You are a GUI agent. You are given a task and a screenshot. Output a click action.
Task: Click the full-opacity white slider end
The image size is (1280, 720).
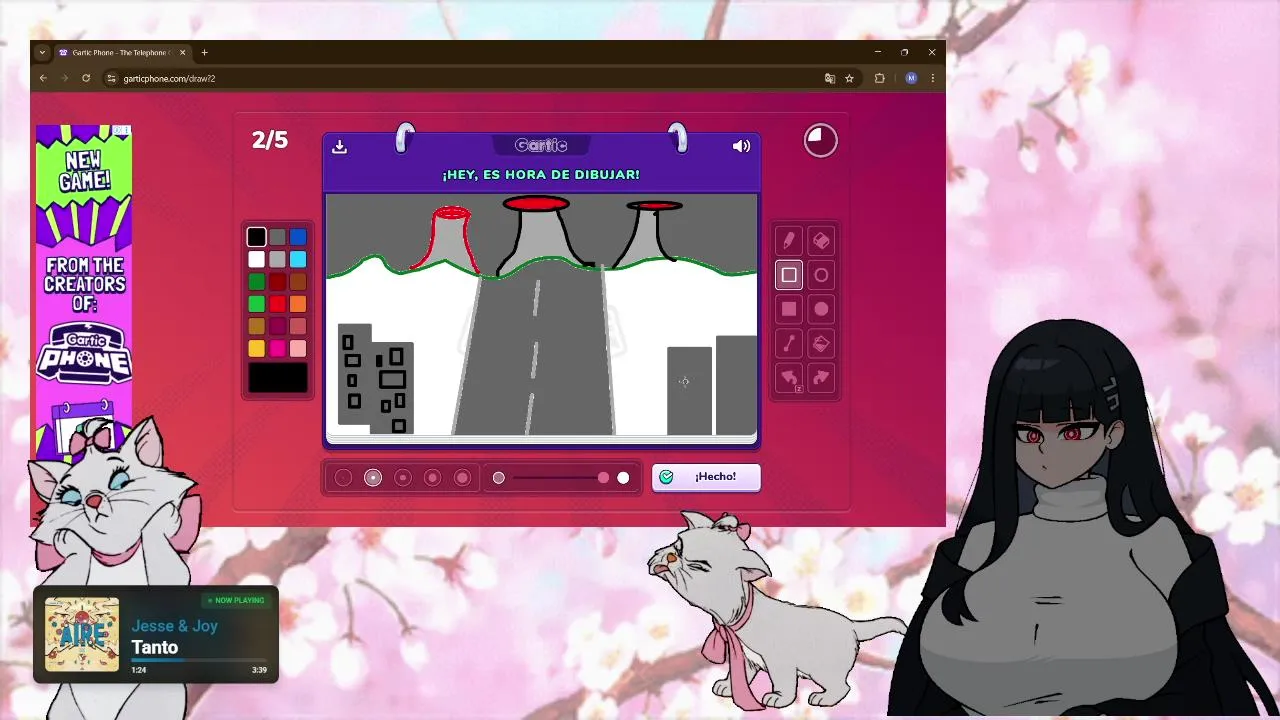point(623,478)
